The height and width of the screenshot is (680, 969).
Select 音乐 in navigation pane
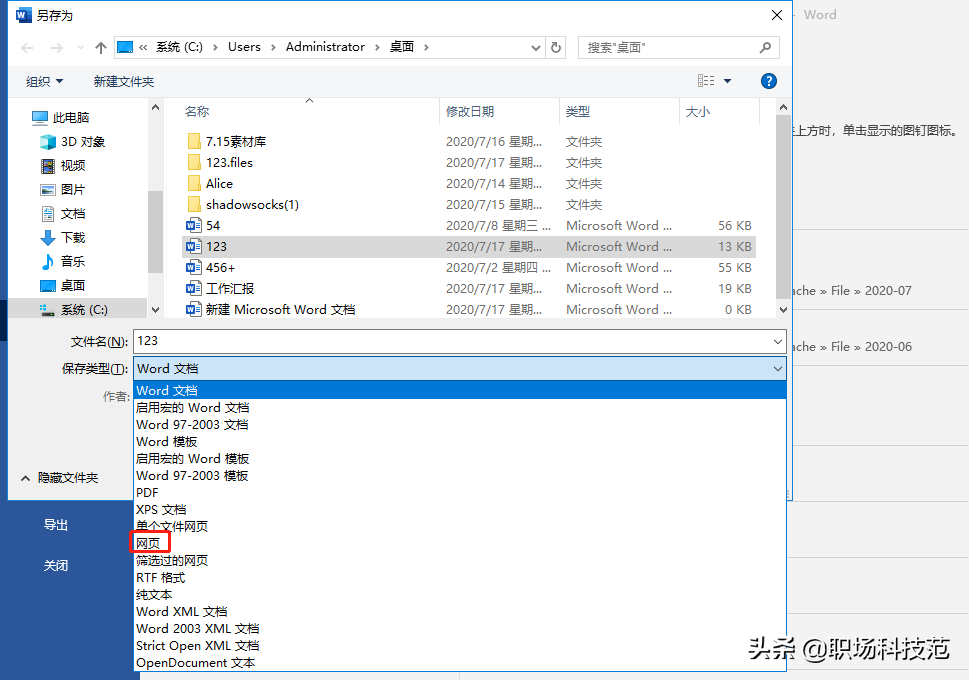point(62,261)
